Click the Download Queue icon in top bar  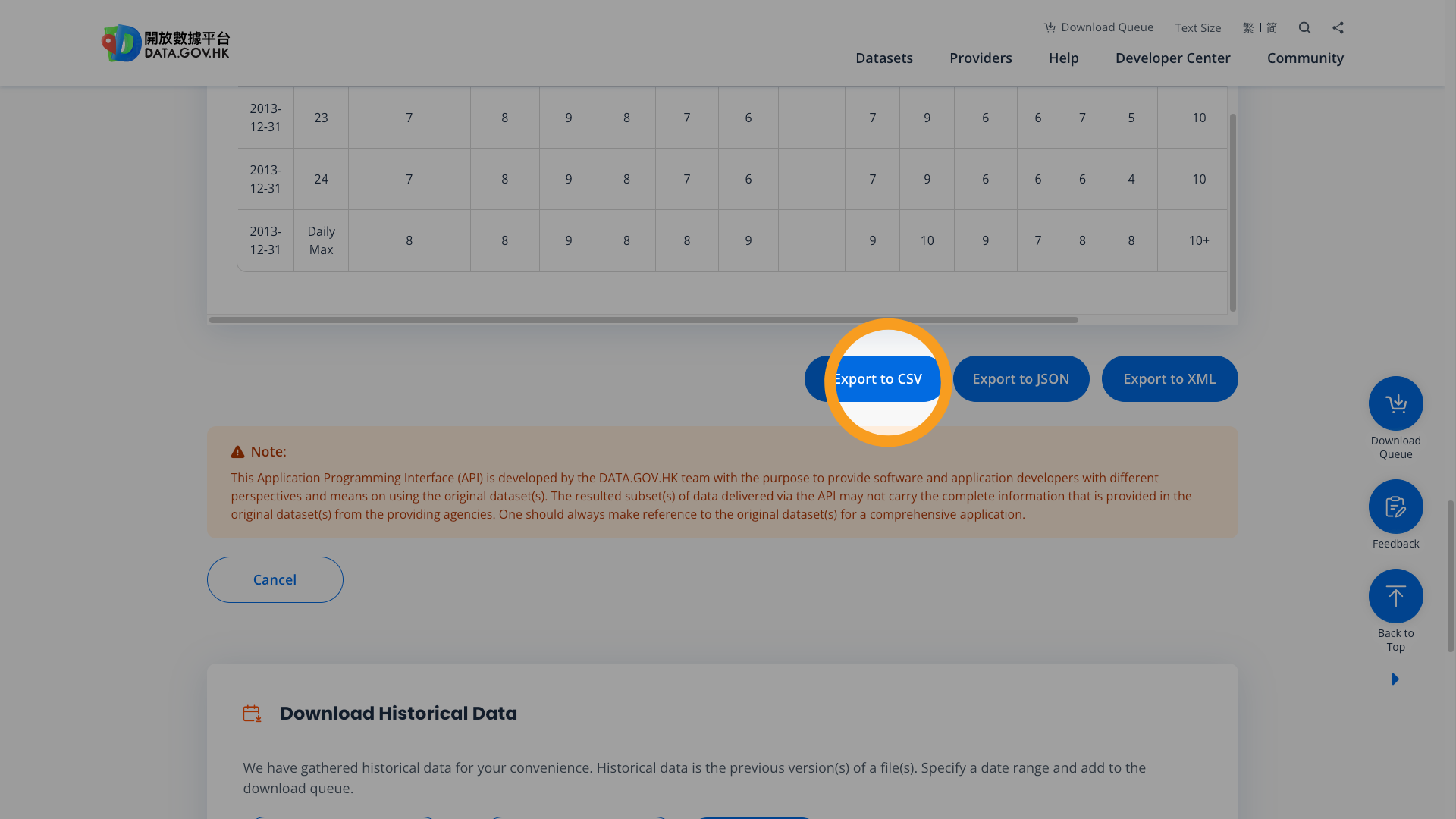coord(1050,27)
